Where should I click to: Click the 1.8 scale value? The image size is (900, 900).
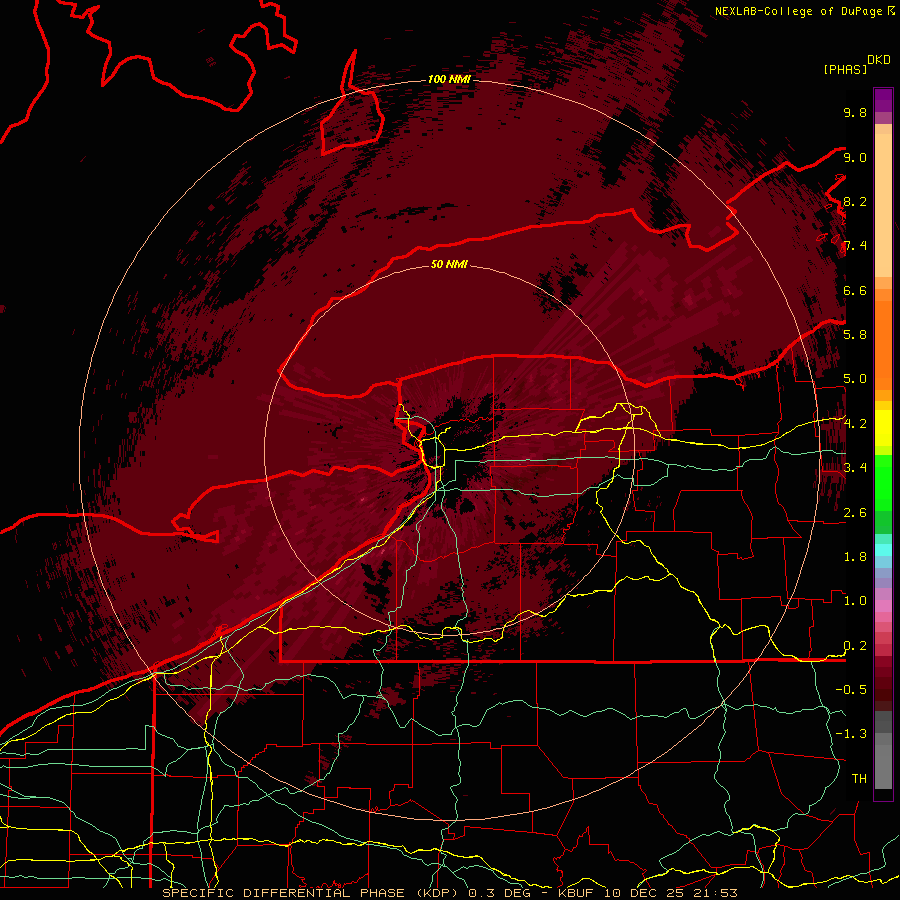tap(855, 557)
